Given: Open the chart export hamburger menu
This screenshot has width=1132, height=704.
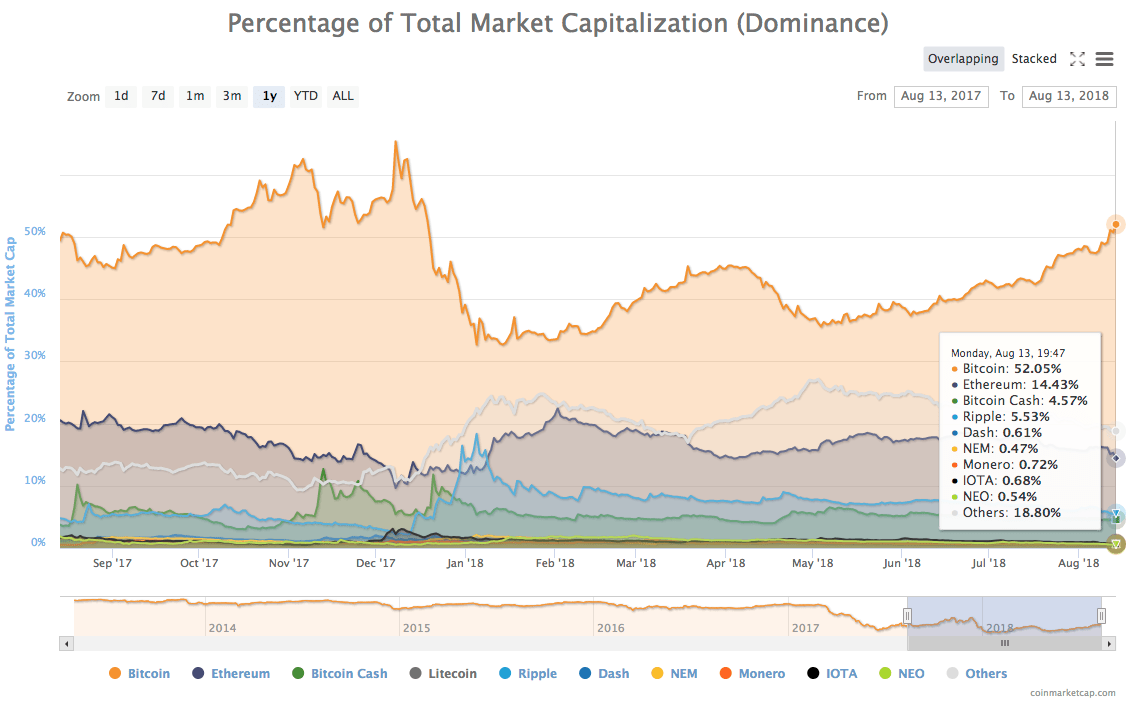Looking at the screenshot, I should [1104, 59].
